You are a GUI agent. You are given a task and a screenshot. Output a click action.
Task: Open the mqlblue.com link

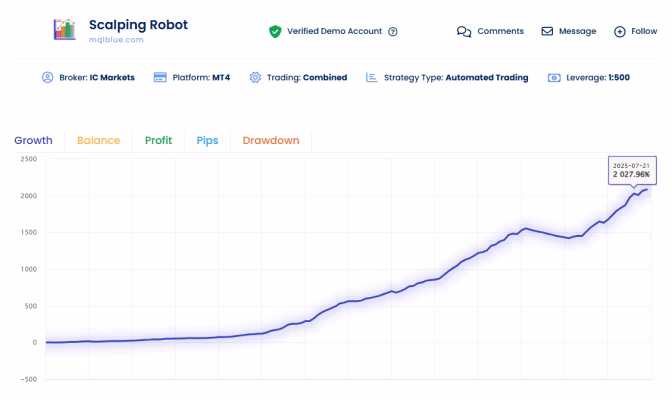point(116,40)
